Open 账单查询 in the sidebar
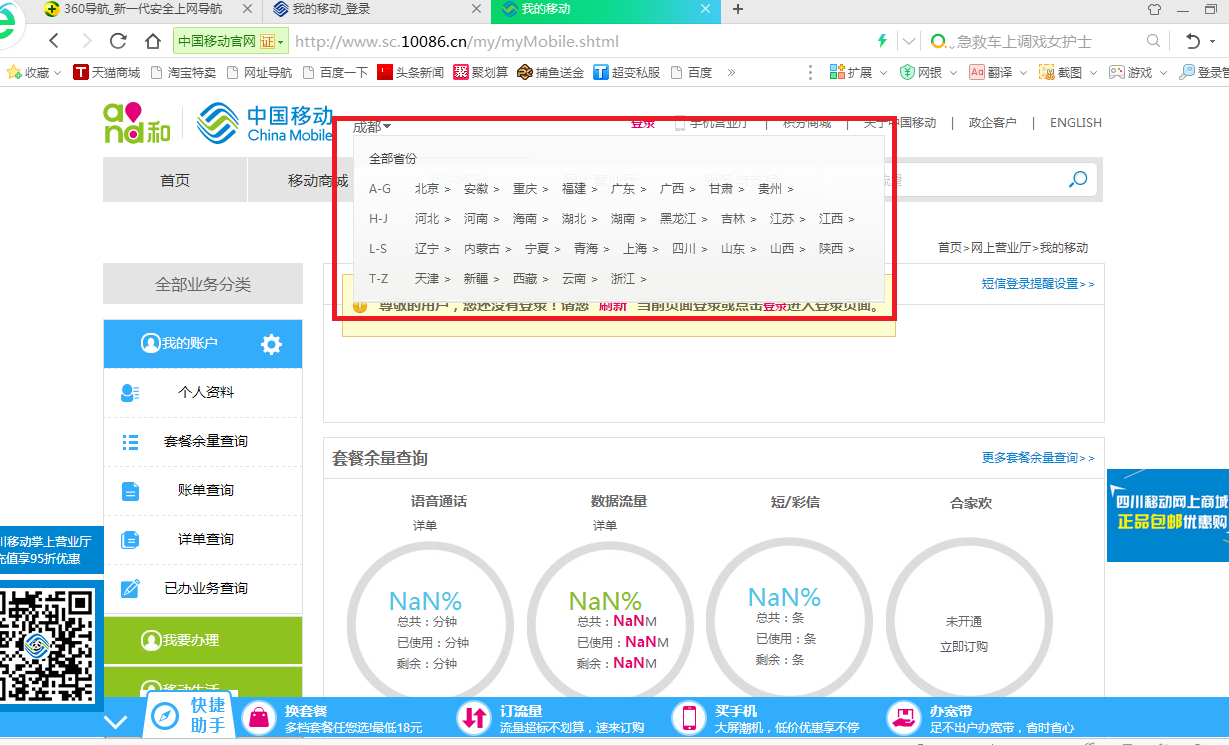1229x745 pixels. click(x=203, y=491)
